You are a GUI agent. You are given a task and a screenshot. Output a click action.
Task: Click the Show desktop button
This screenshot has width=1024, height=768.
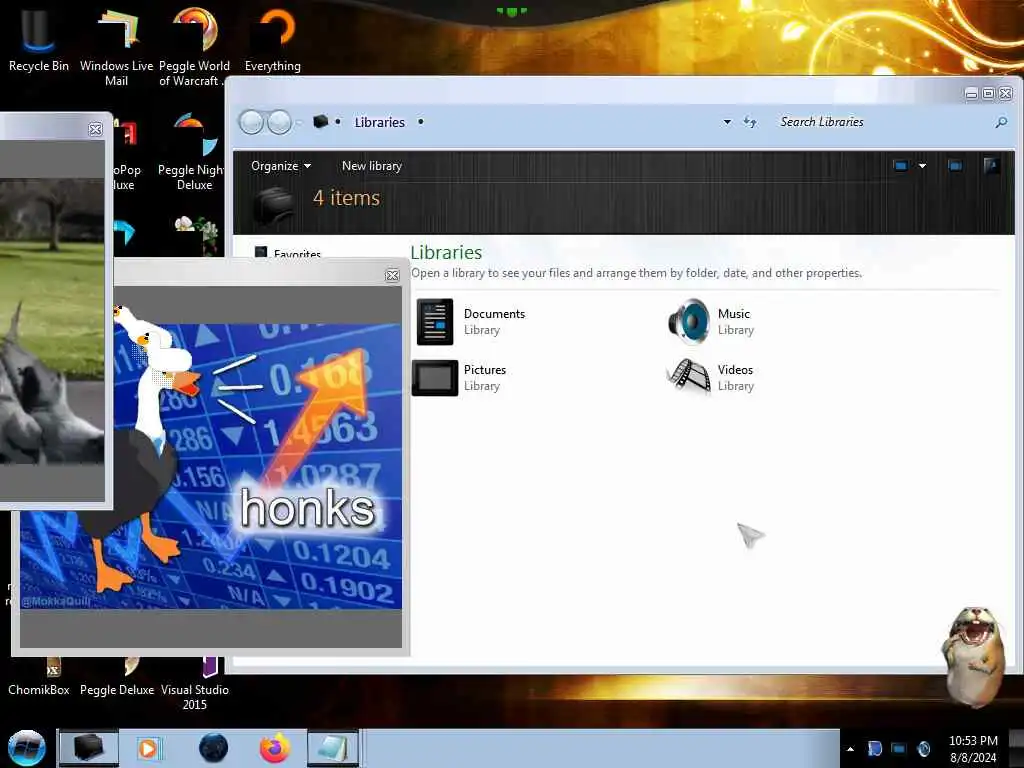pos(1016,748)
